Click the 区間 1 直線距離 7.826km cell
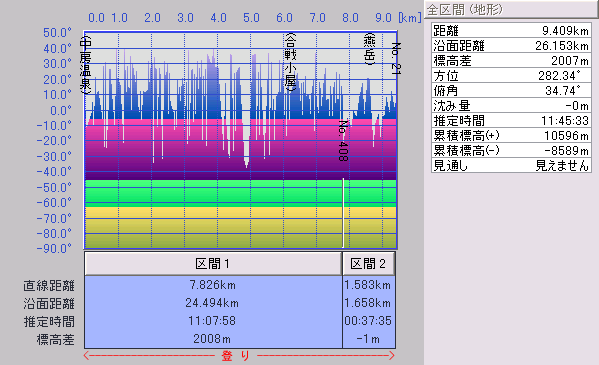Screen dimensions: 599x365 pyautogui.click(x=213, y=285)
